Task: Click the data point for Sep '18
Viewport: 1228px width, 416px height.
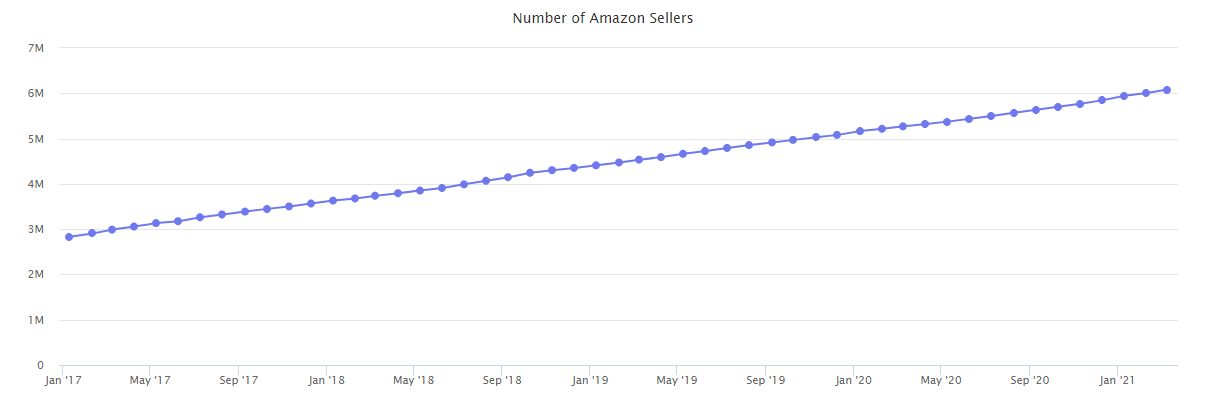Action: coord(508,177)
